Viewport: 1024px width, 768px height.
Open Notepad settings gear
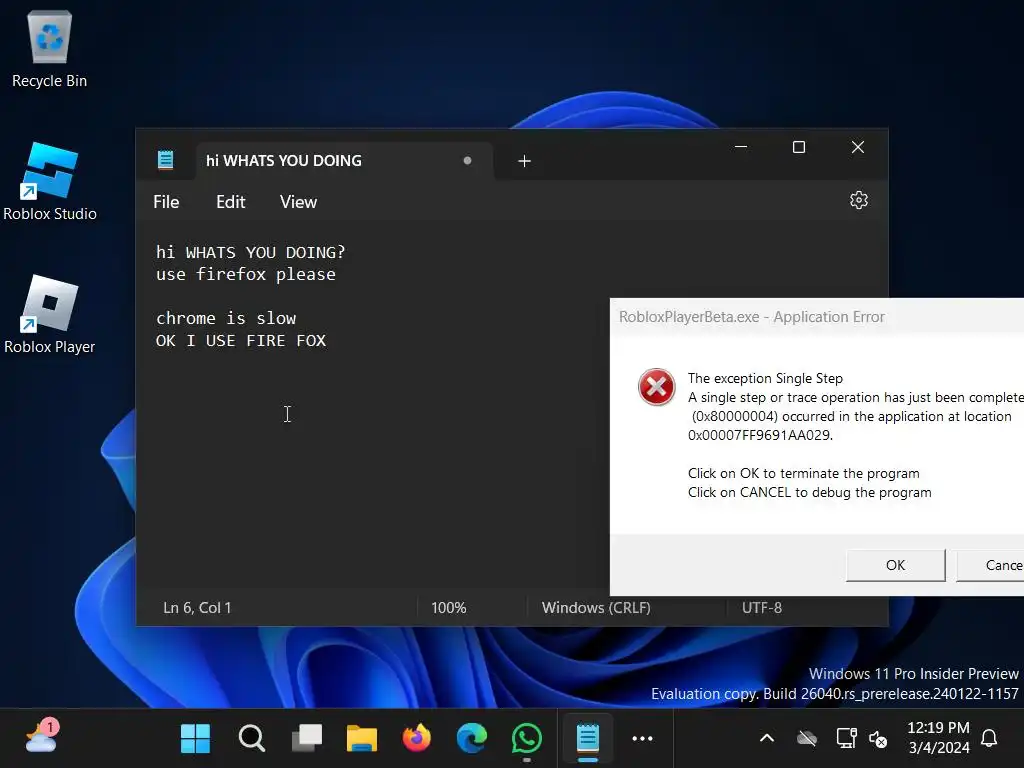(859, 200)
